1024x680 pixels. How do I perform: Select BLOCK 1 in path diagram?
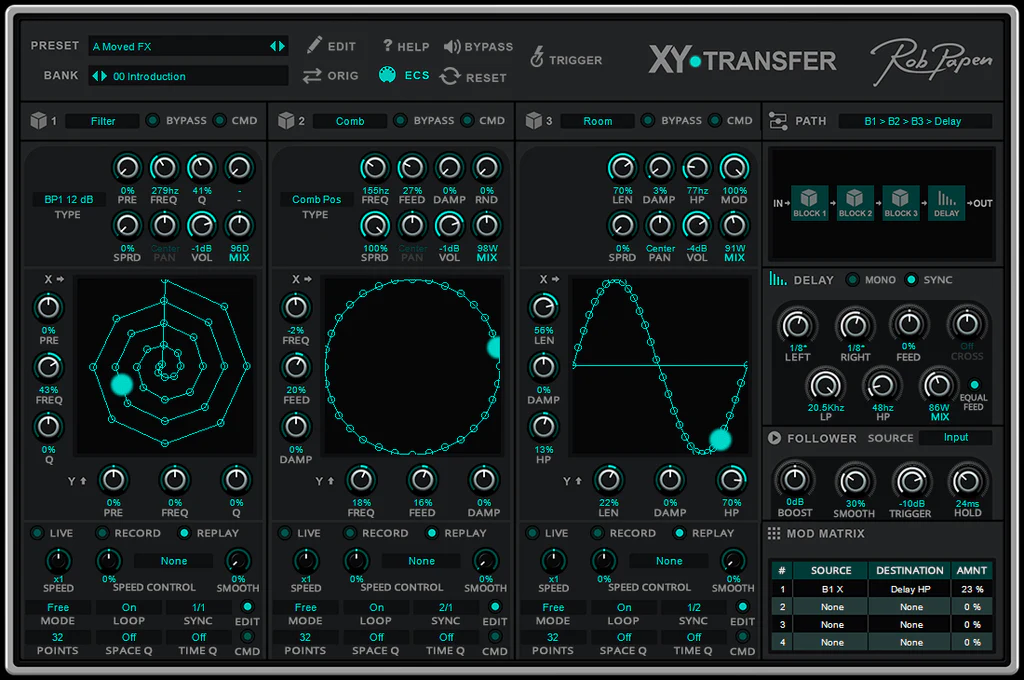(x=809, y=202)
